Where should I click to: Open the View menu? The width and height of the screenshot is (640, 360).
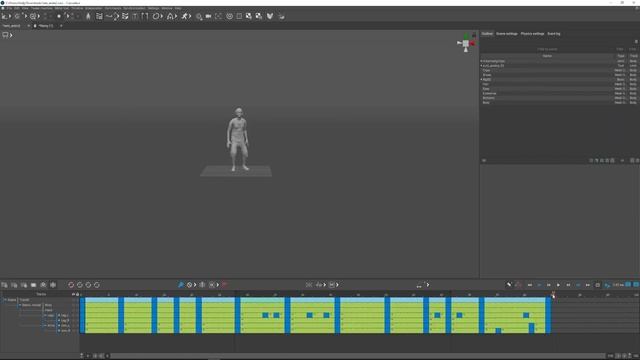tap(25, 8)
